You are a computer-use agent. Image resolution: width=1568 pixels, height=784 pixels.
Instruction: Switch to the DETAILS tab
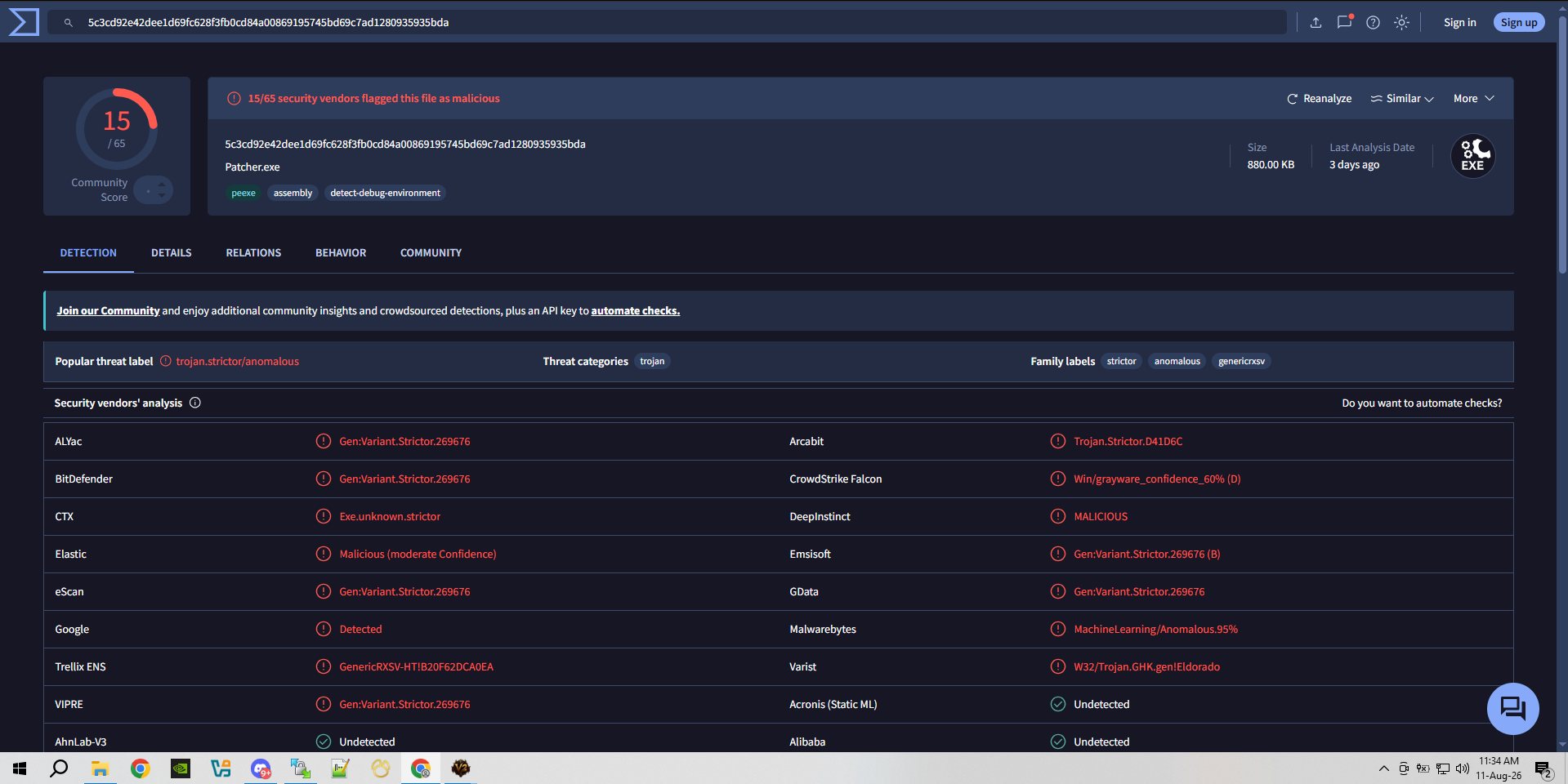click(x=172, y=253)
